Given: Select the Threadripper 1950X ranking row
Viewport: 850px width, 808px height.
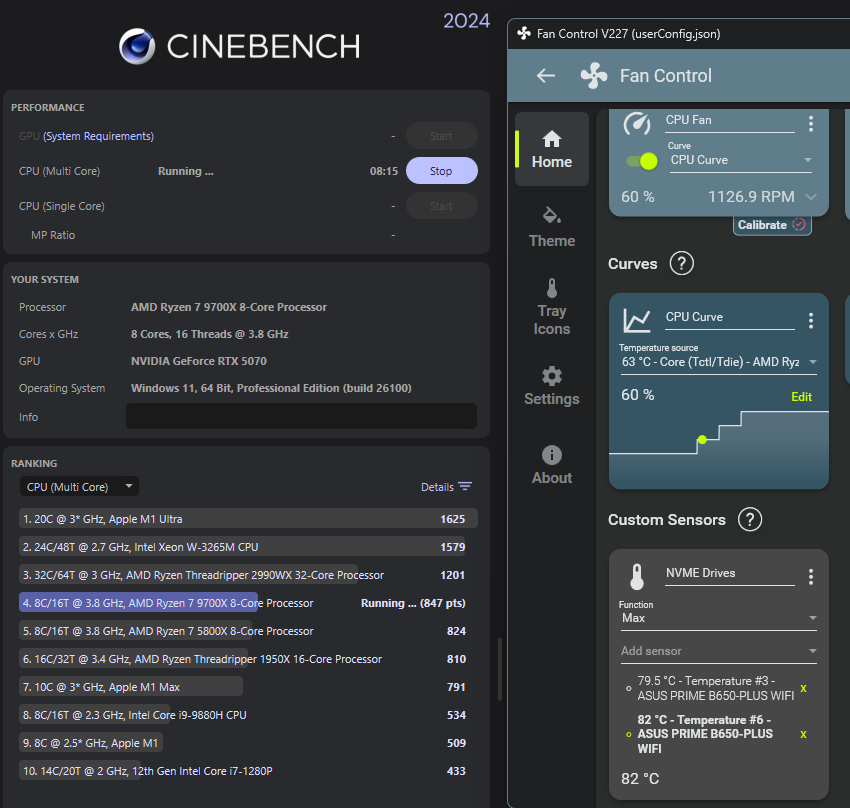Looking at the screenshot, I should (248, 659).
